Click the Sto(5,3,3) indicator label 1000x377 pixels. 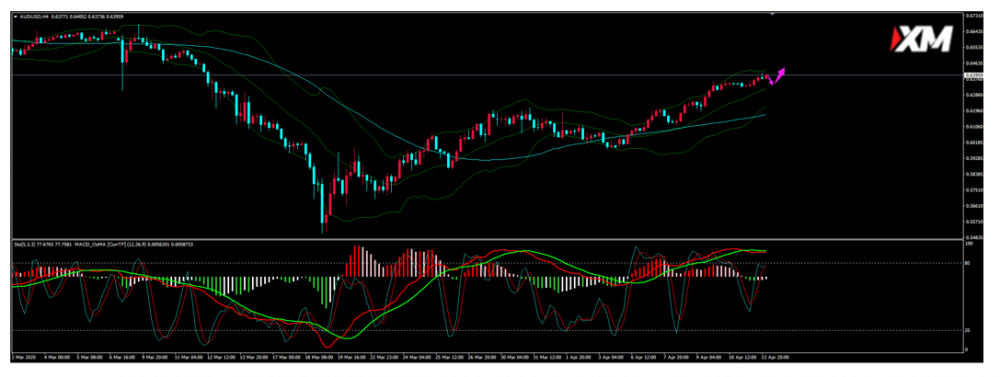[23, 244]
